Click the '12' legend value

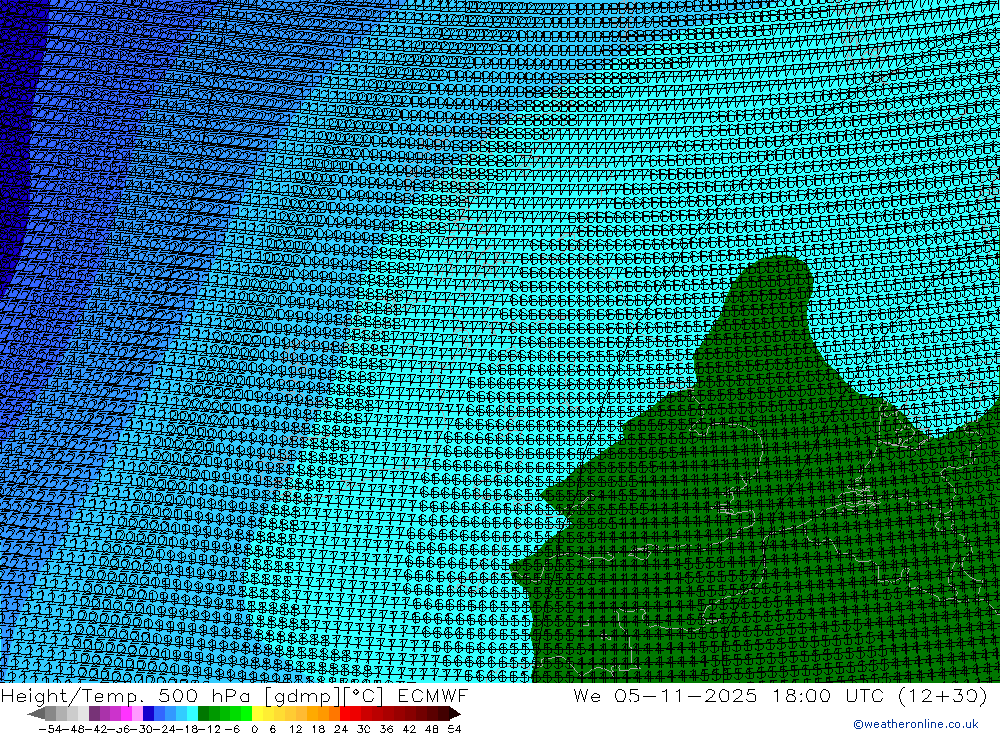tap(295, 729)
